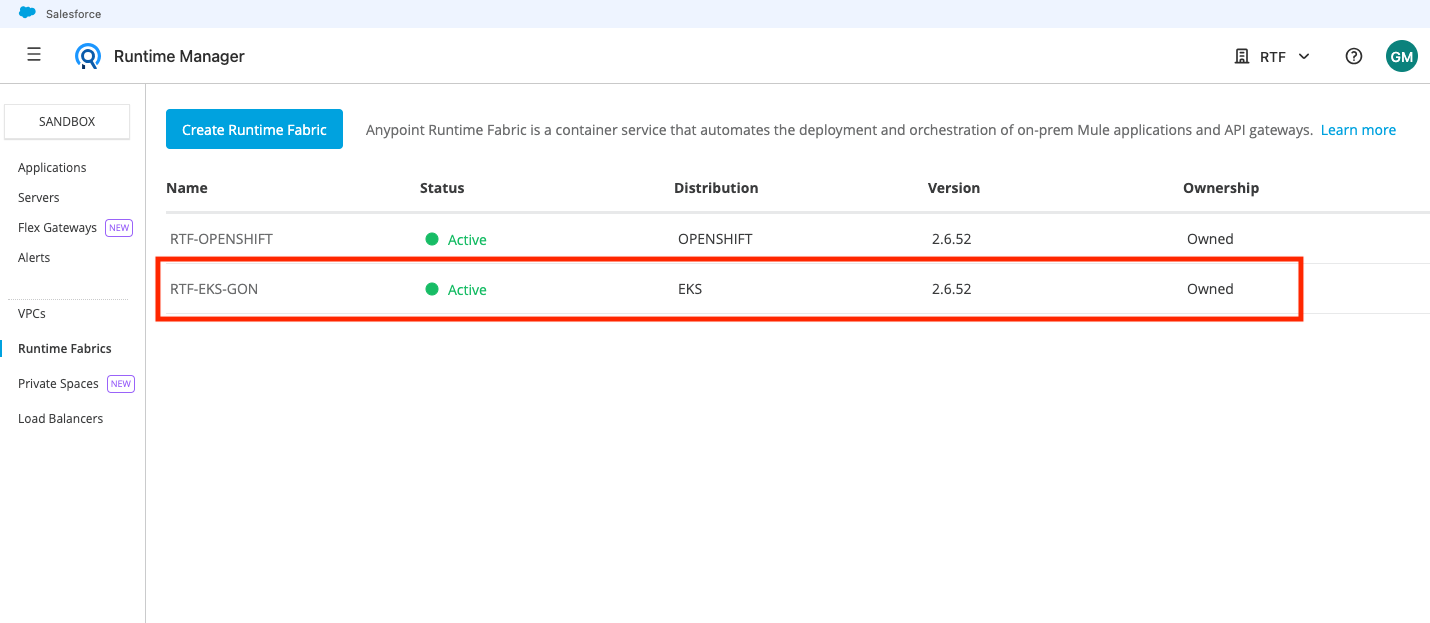Click the OPENSHIFT distribution cell

point(715,239)
